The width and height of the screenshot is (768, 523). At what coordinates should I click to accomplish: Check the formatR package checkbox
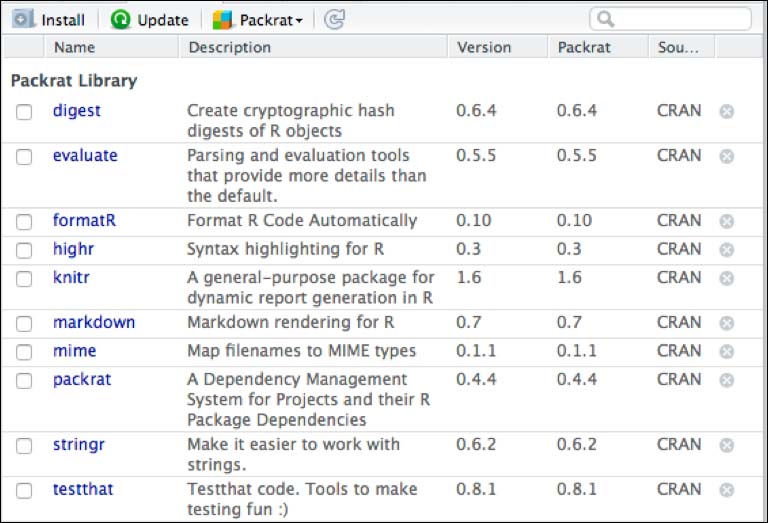click(24, 221)
